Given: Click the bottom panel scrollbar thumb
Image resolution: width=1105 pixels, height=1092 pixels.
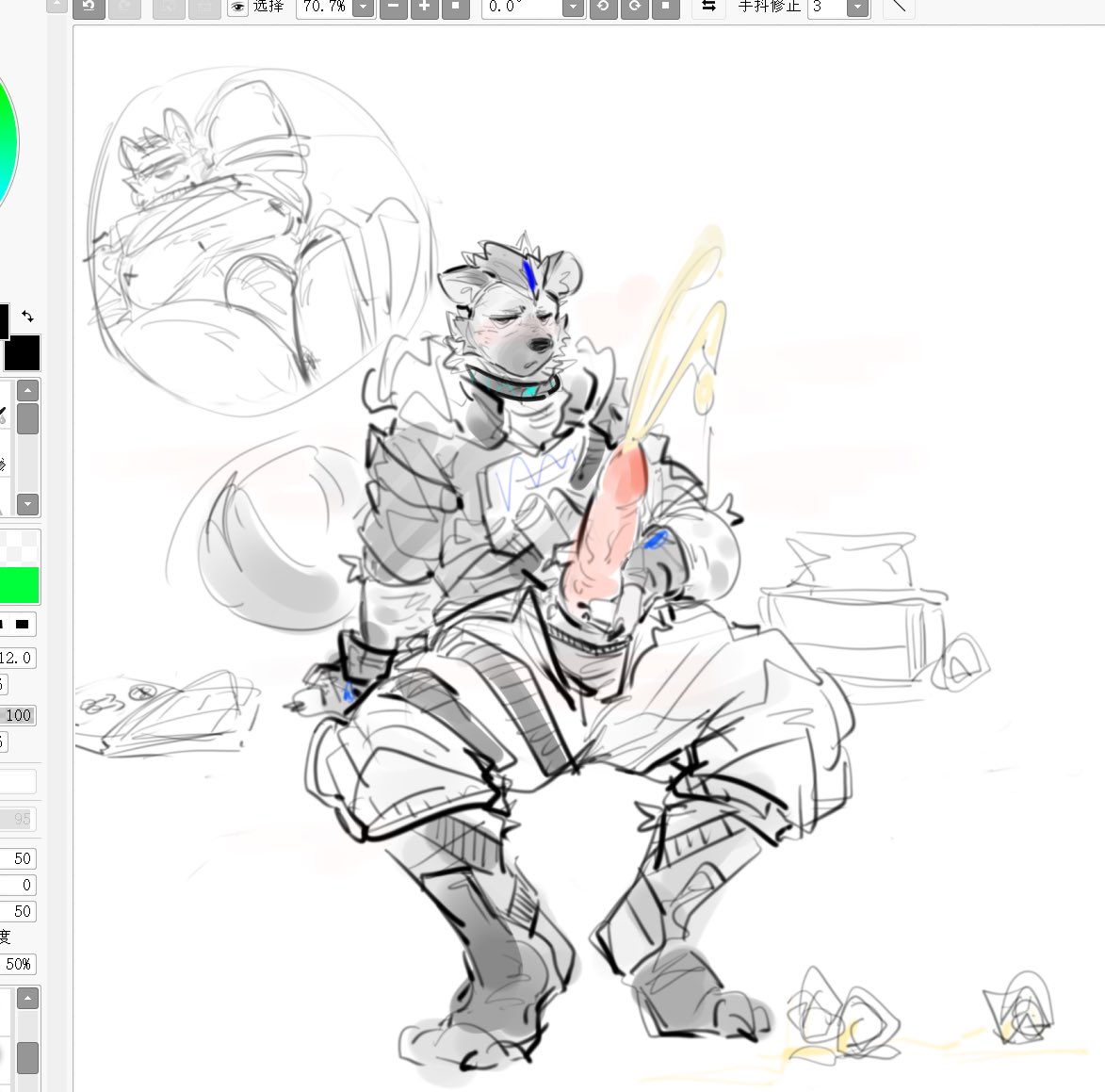Looking at the screenshot, I should click(x=27, y=1058).
